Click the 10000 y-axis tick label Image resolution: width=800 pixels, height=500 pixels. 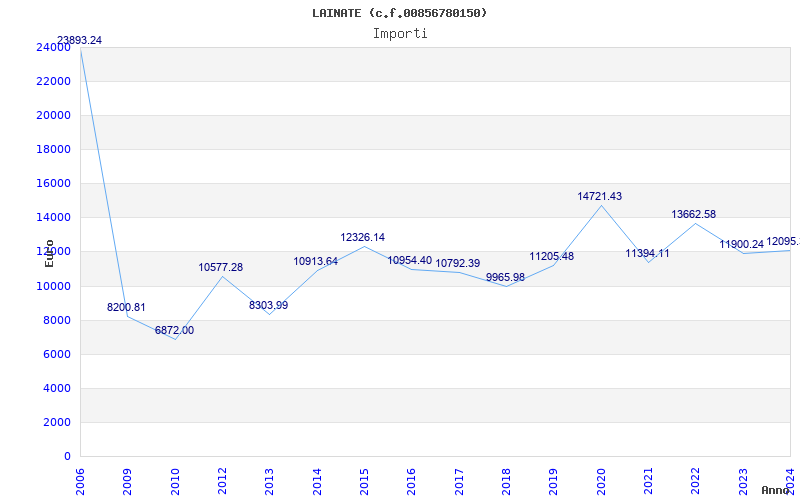coord(54,286)
